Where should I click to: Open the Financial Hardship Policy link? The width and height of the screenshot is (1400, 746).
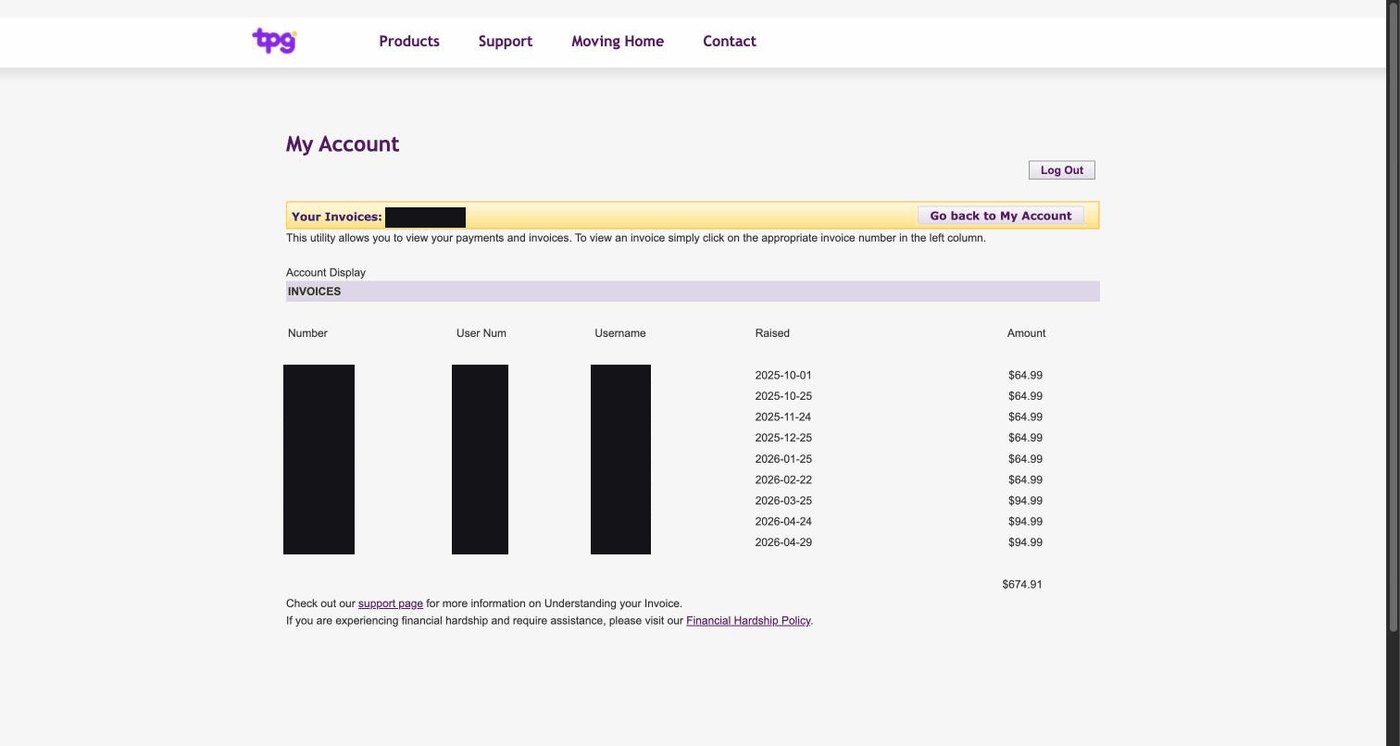748,621
